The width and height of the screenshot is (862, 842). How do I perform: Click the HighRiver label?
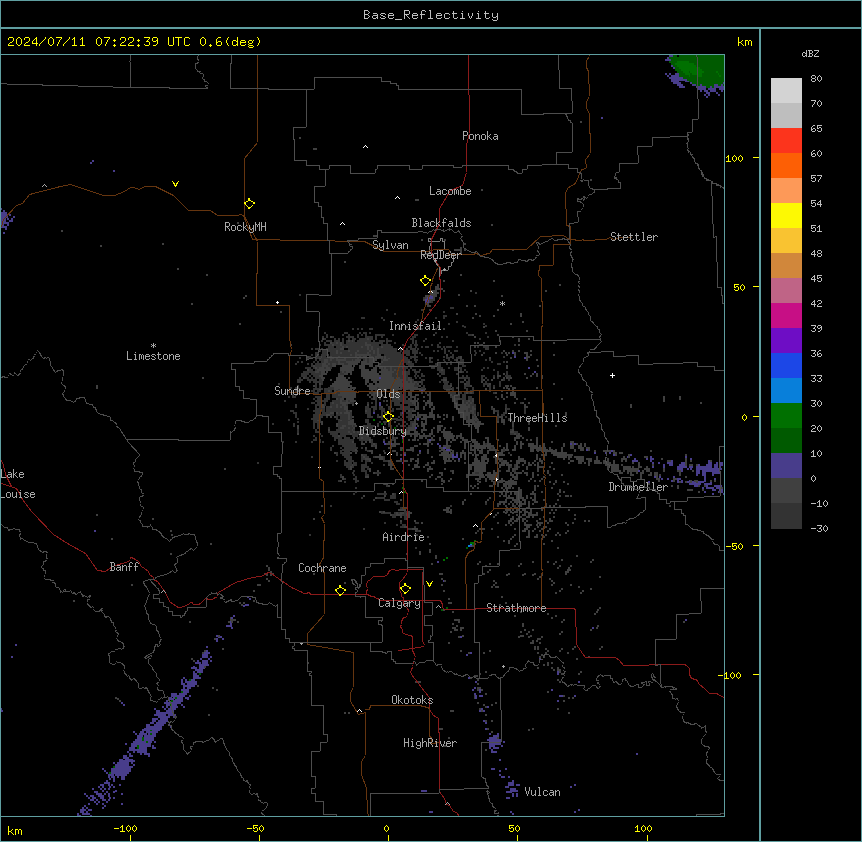(430, 743)
